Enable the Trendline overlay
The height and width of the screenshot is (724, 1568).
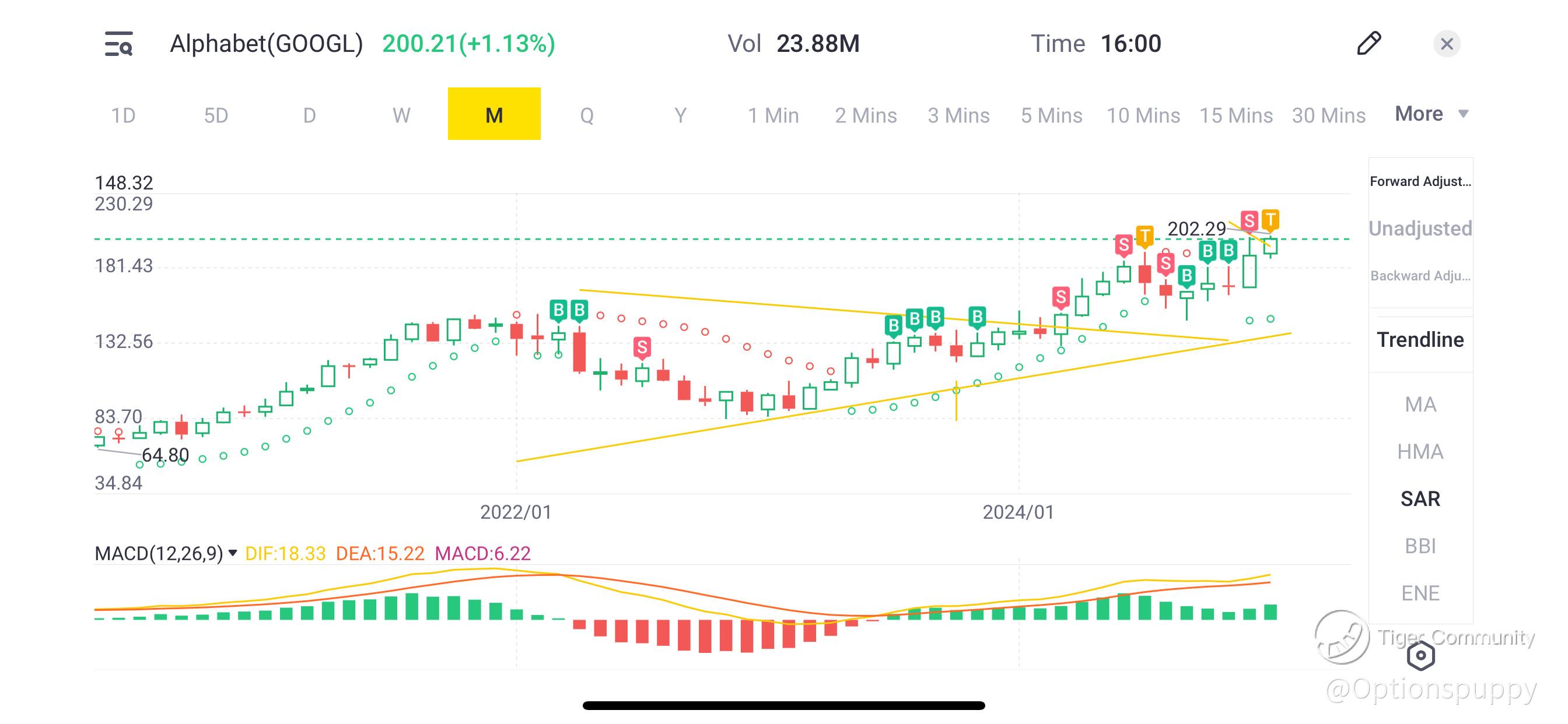click(x=1420, y=340)
